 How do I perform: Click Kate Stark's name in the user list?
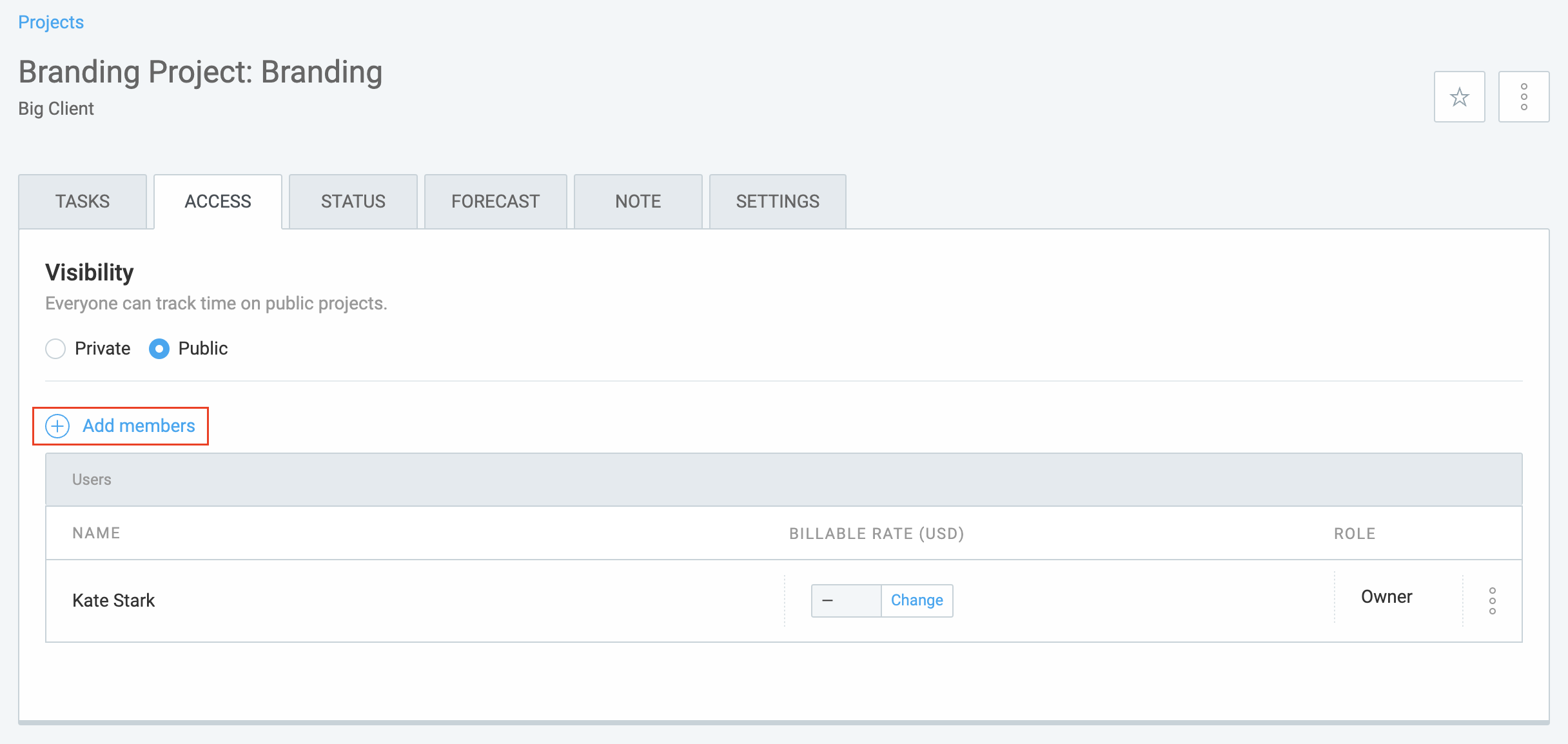click(113, 600)
